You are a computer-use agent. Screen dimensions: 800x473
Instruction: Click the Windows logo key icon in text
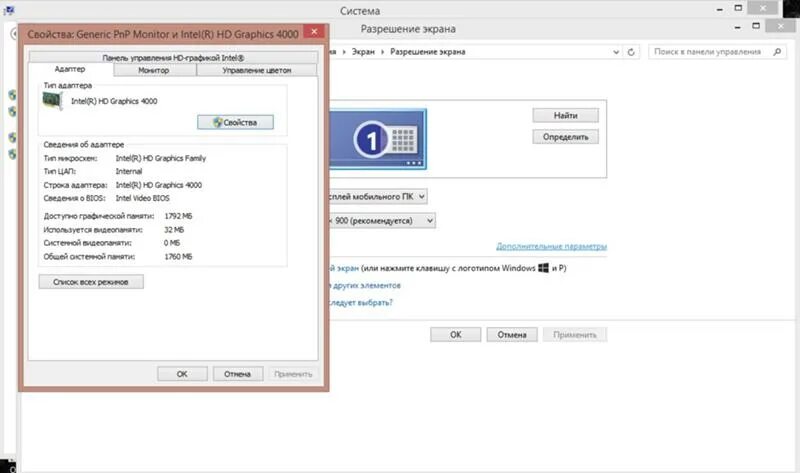click(x=543, y=268)
